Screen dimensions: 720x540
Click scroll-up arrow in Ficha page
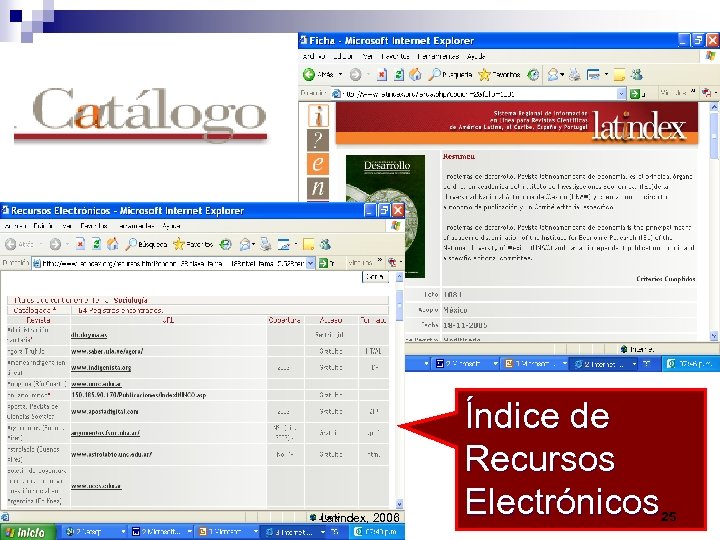[714, 107]
